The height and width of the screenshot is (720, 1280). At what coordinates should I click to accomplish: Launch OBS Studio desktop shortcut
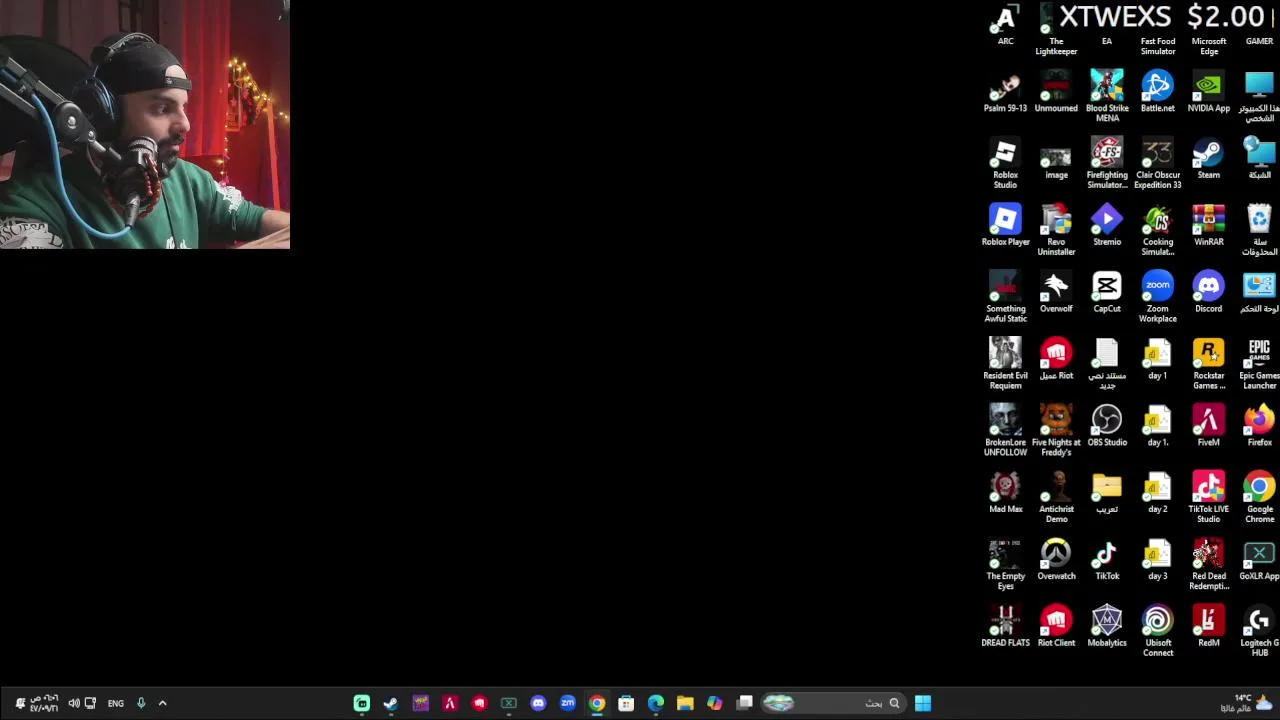(x=1107, y=427)
